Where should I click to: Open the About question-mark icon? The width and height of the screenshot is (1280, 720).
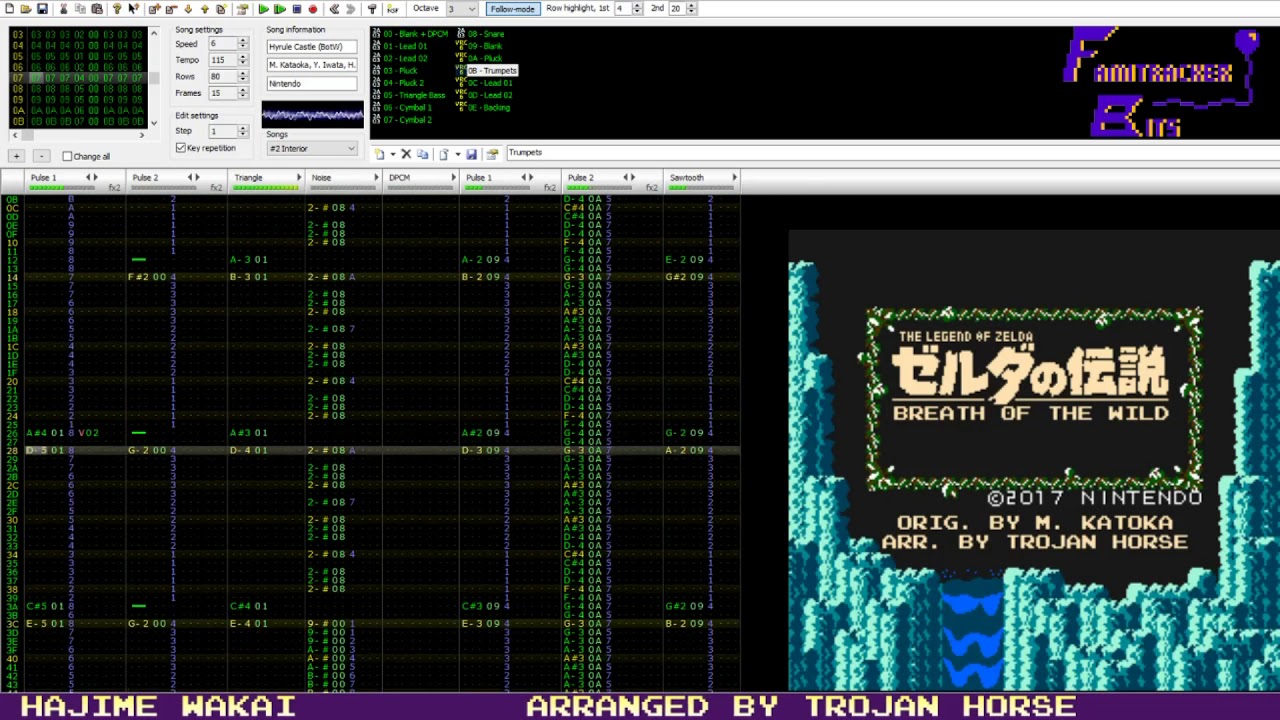(x=117, y=9)
